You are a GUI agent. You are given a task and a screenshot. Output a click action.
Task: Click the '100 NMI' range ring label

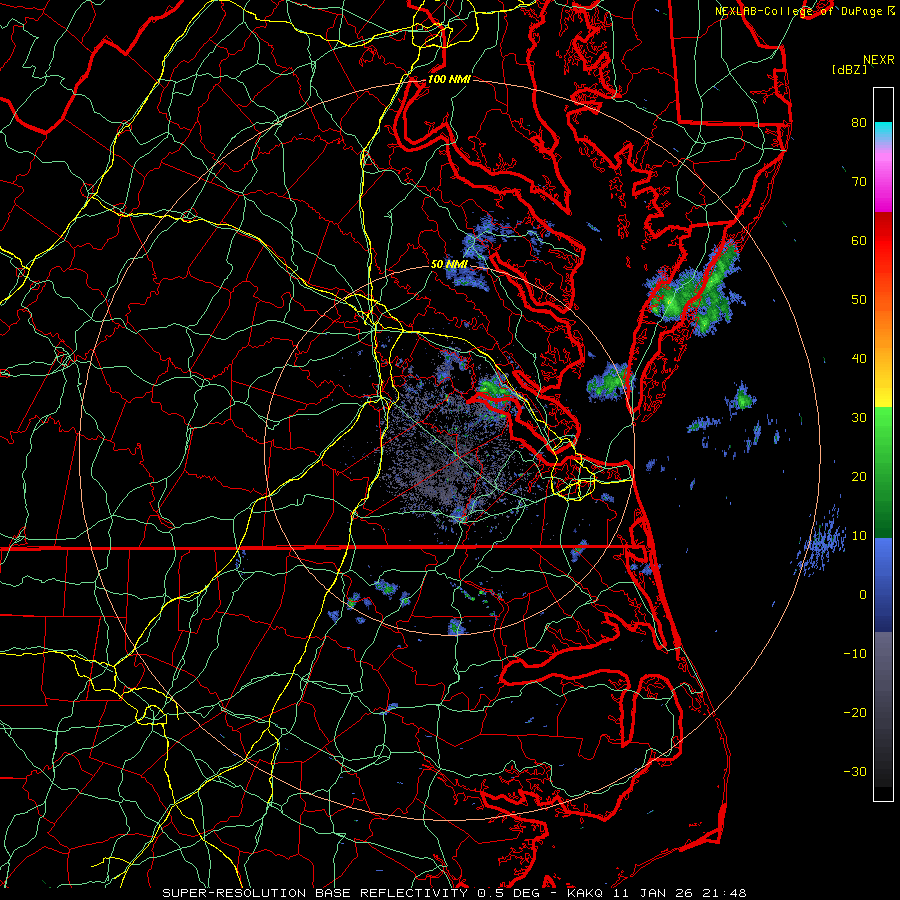[449, 79]
